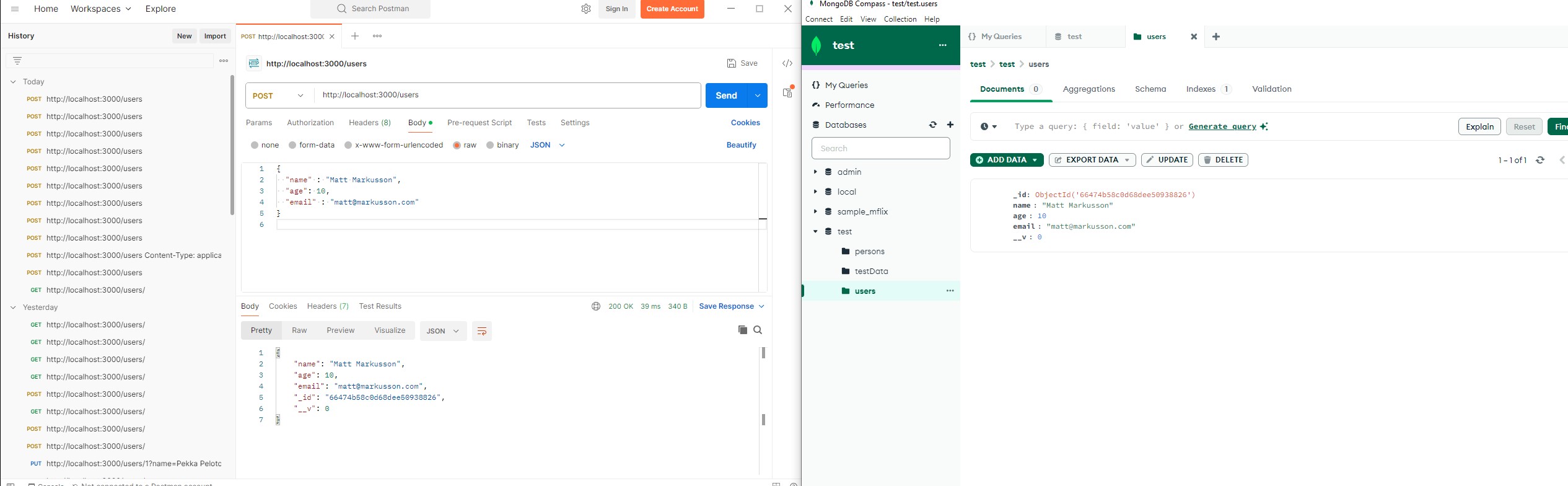Open a new Compass tab with plus
The image size is (1568, 486).
(x=1215, y=37)
